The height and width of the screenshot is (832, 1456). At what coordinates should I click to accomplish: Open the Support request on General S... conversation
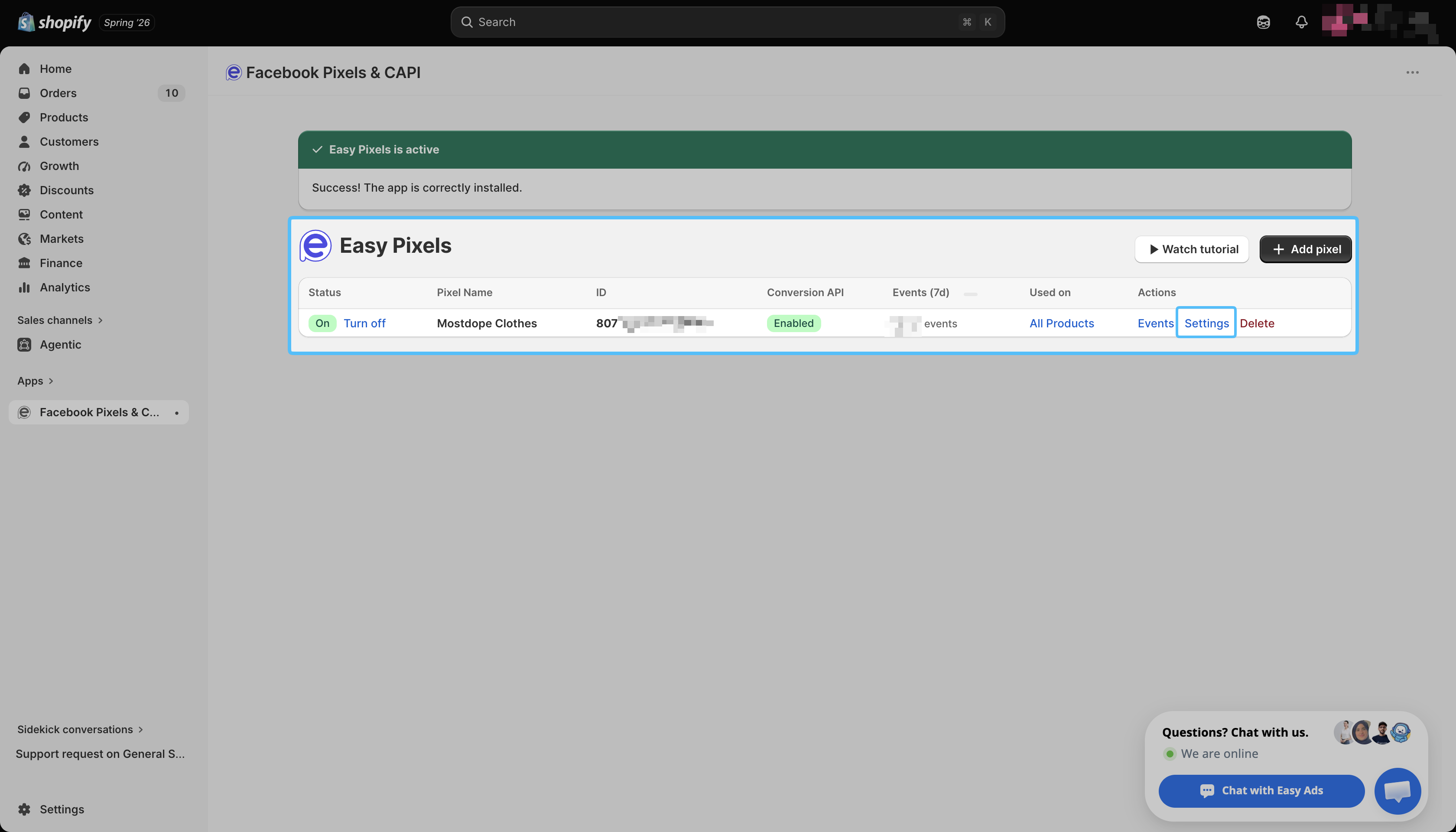(x=100, y=754)
